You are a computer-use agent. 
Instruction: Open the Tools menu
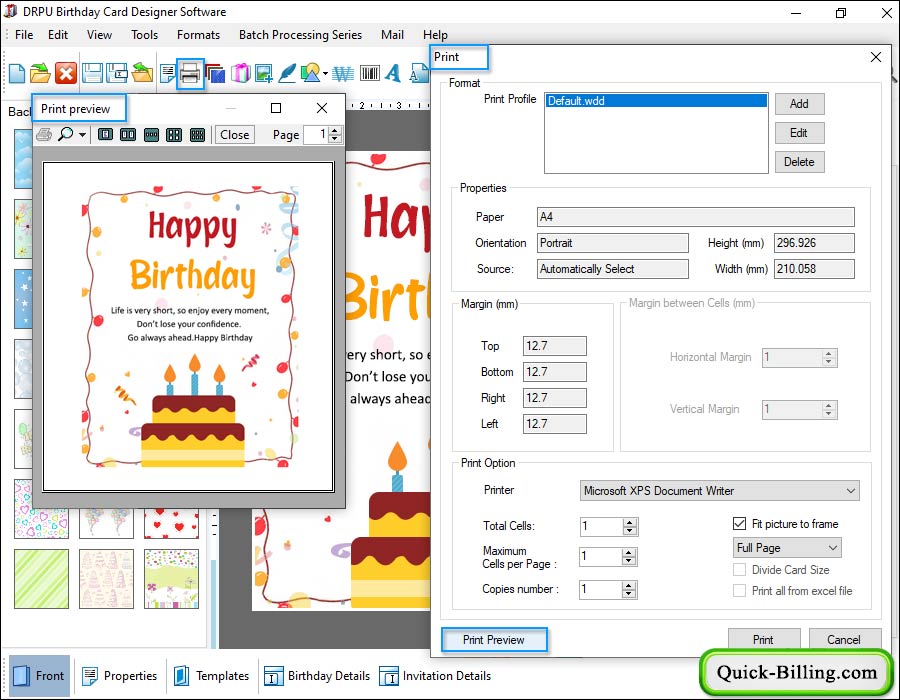coord(144,34)
